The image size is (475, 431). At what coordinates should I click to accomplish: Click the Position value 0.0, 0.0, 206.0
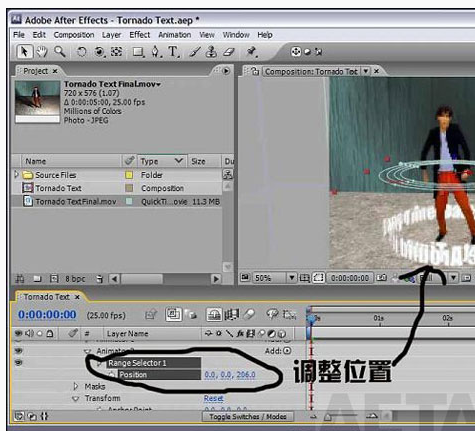[230, 375]
